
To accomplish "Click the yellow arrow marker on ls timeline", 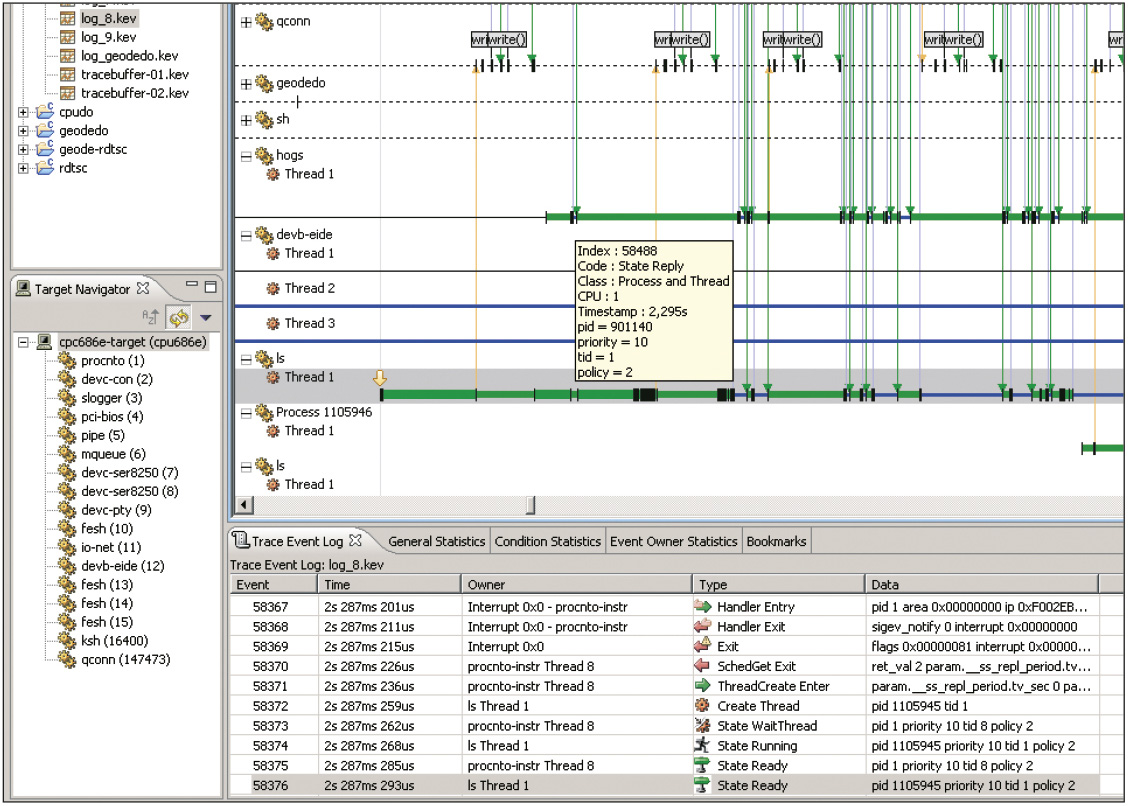I will click(x=380, y=378).
